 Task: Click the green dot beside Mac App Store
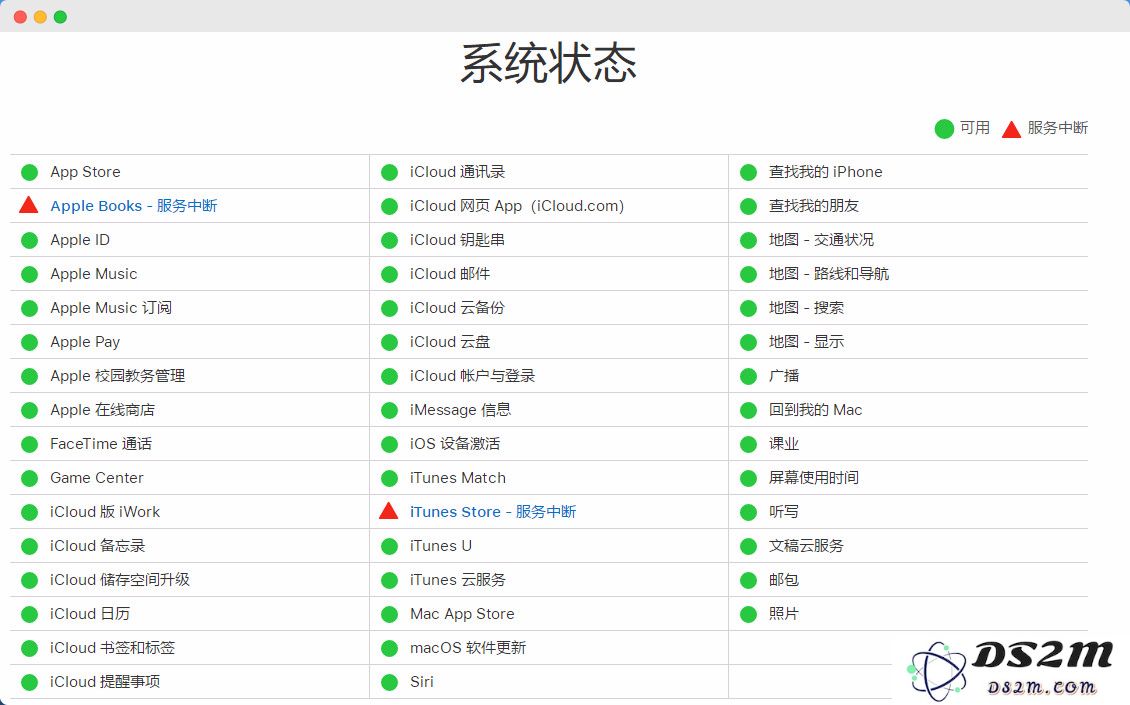389,614
